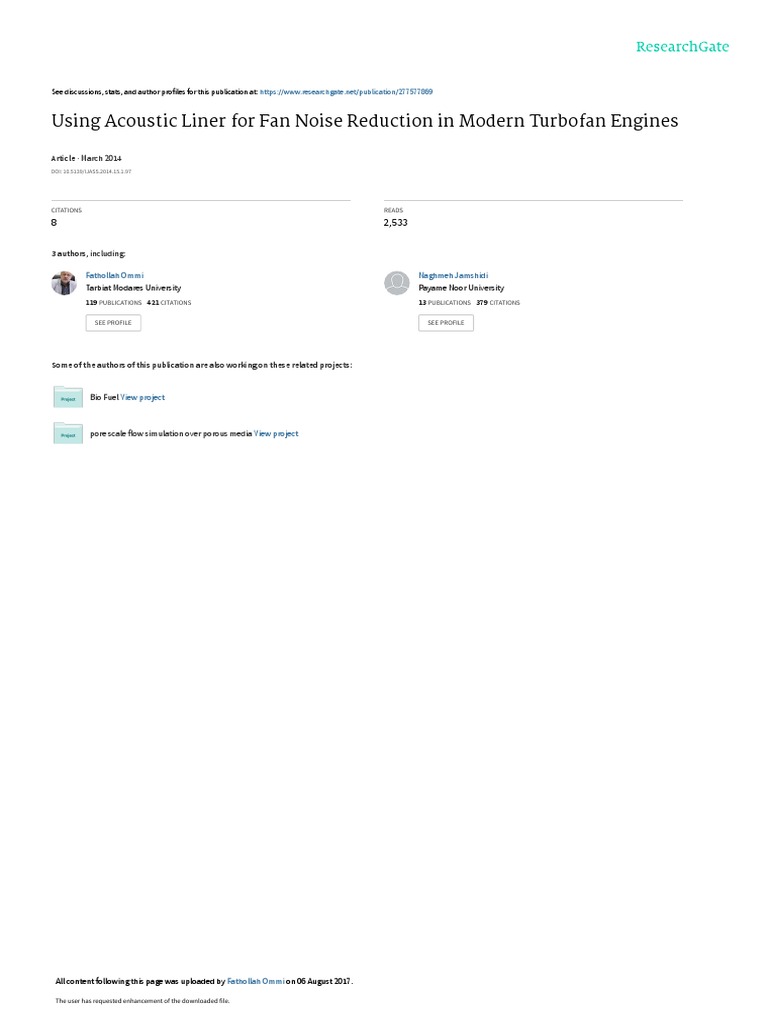This screenshot has width=768, height=1024.
Task: Click SEE PROFILE under Fathollah Ommi
Action: point(113,323)
